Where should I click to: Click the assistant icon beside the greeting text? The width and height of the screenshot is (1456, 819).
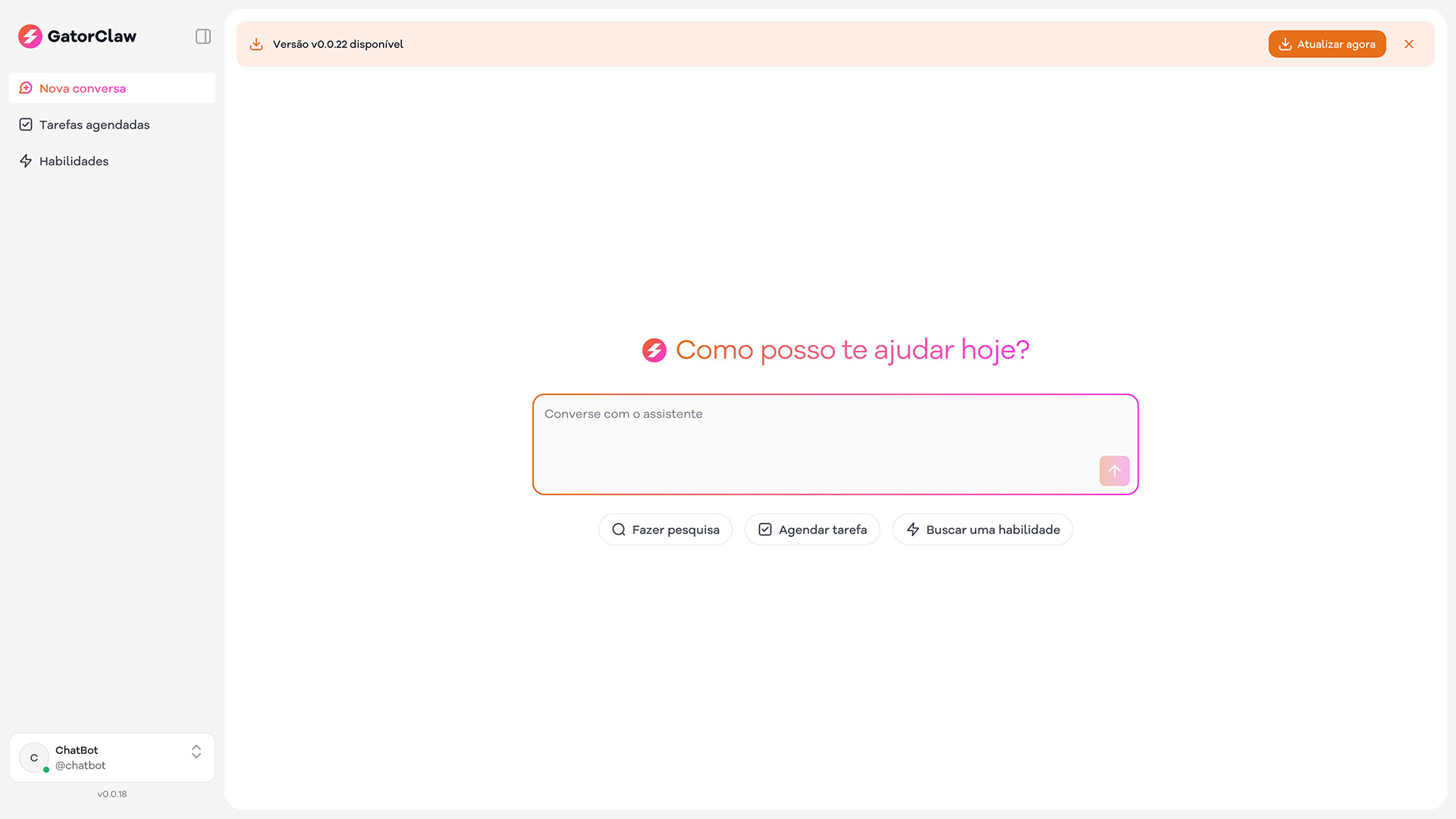pyautogui.click(x=654, y=350)
